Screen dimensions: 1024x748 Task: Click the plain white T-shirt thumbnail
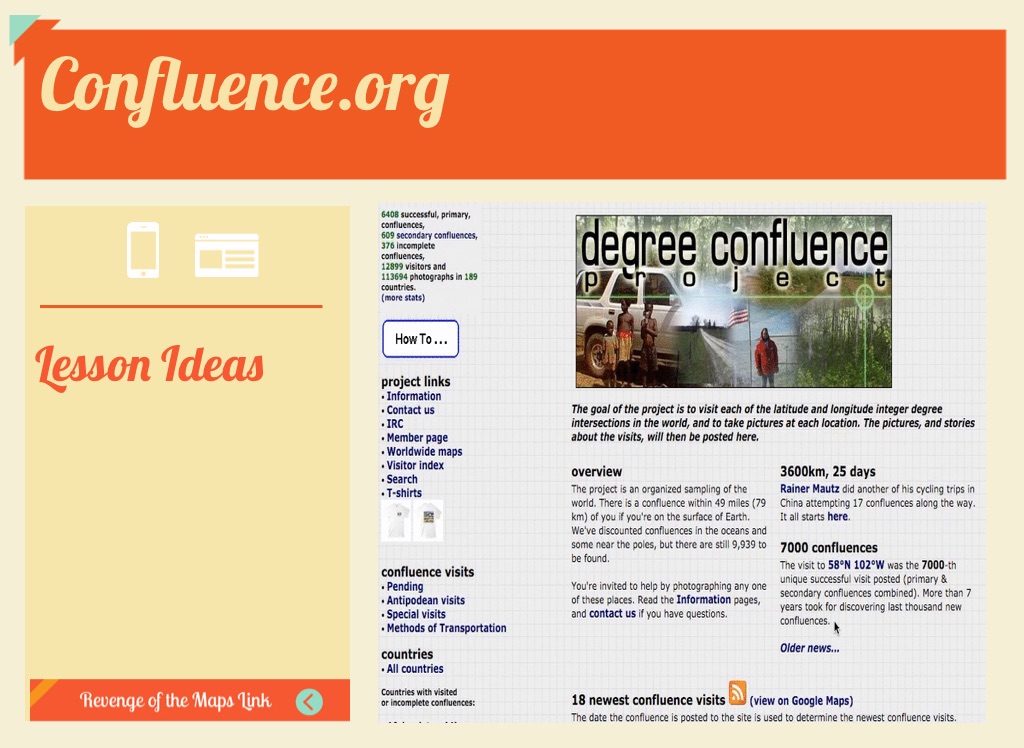pos(398,518)
